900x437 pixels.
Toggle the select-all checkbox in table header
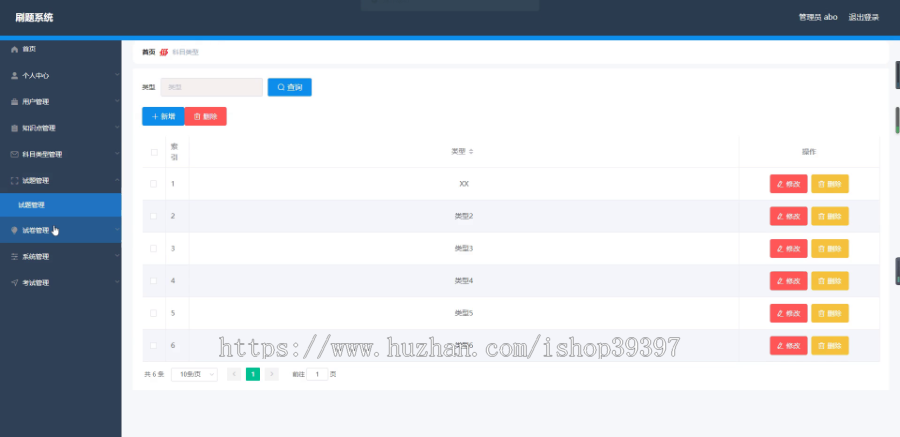pyautogui.click(x=154, y=152)
